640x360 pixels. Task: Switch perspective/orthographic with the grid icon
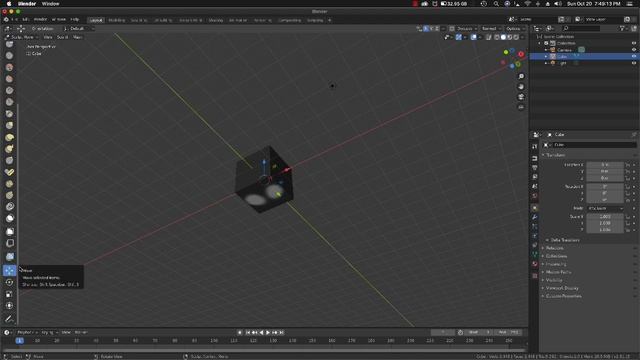(x=521, y=107)
